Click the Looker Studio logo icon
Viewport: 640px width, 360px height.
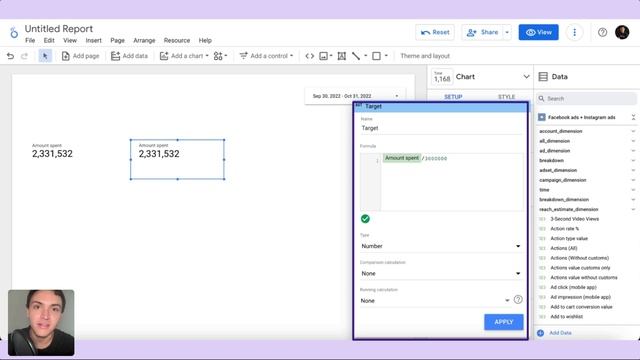click(x=14, y=33)
